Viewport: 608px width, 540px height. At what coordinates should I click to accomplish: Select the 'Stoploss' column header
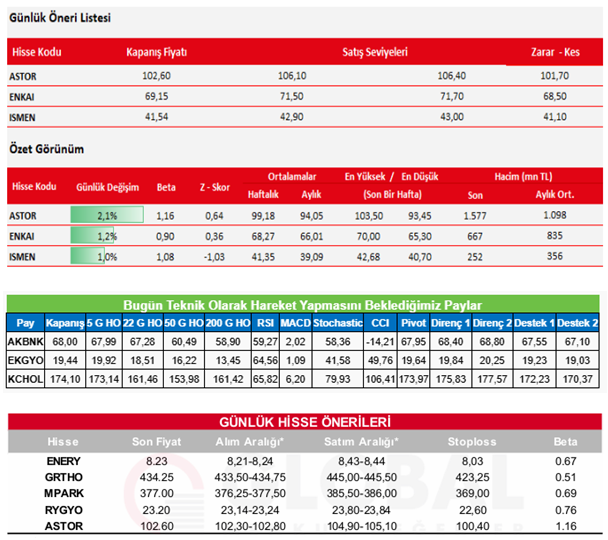click(x=472, y=442)
